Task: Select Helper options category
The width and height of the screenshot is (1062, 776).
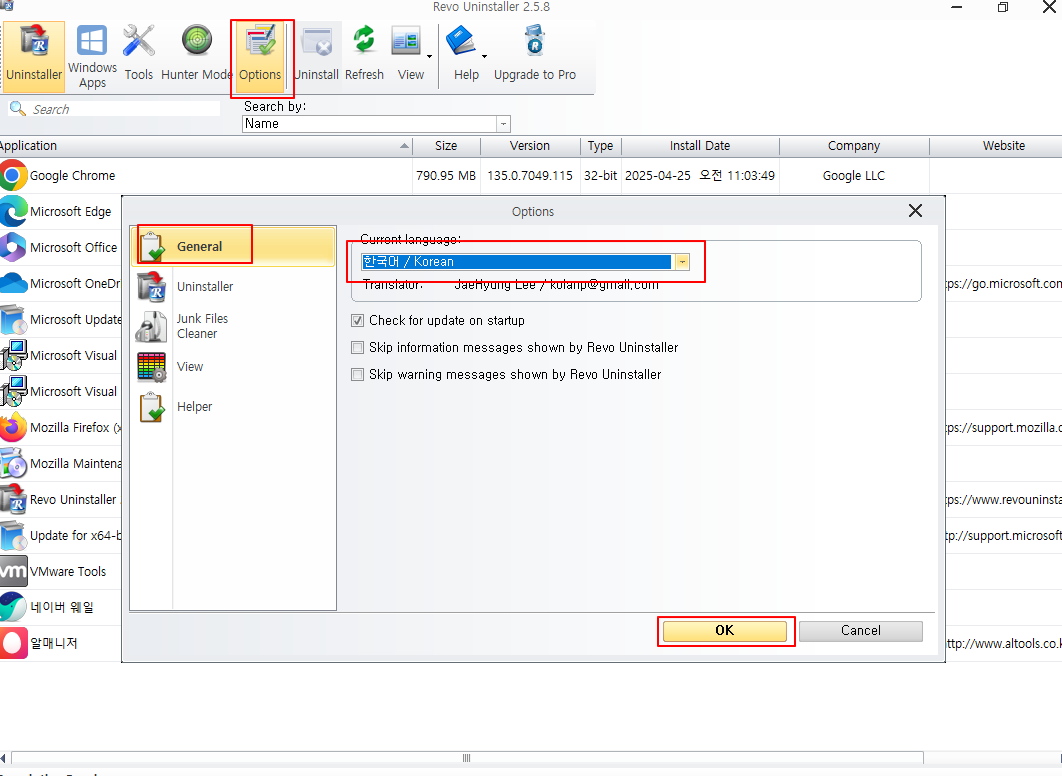Action: (x=233, y=406)
